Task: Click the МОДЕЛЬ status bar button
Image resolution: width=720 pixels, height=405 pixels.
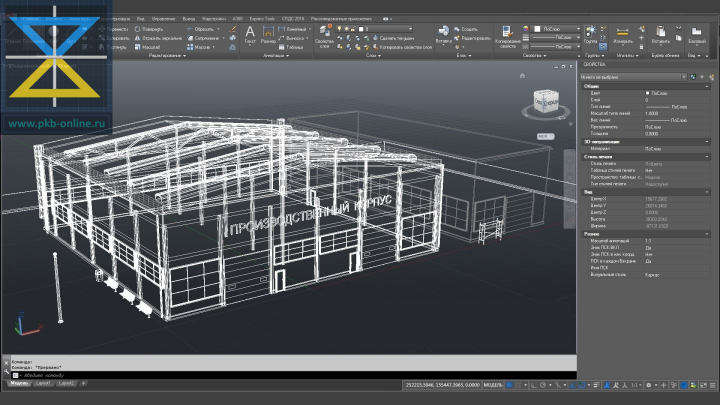Action: (493, 385)
